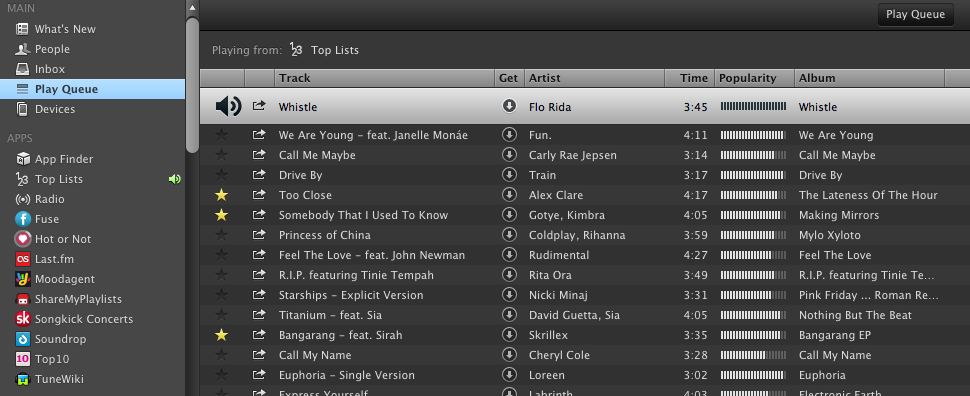Click the Top Lists link after Playing from
Viewport: 970px width, 396px height.
335,50
